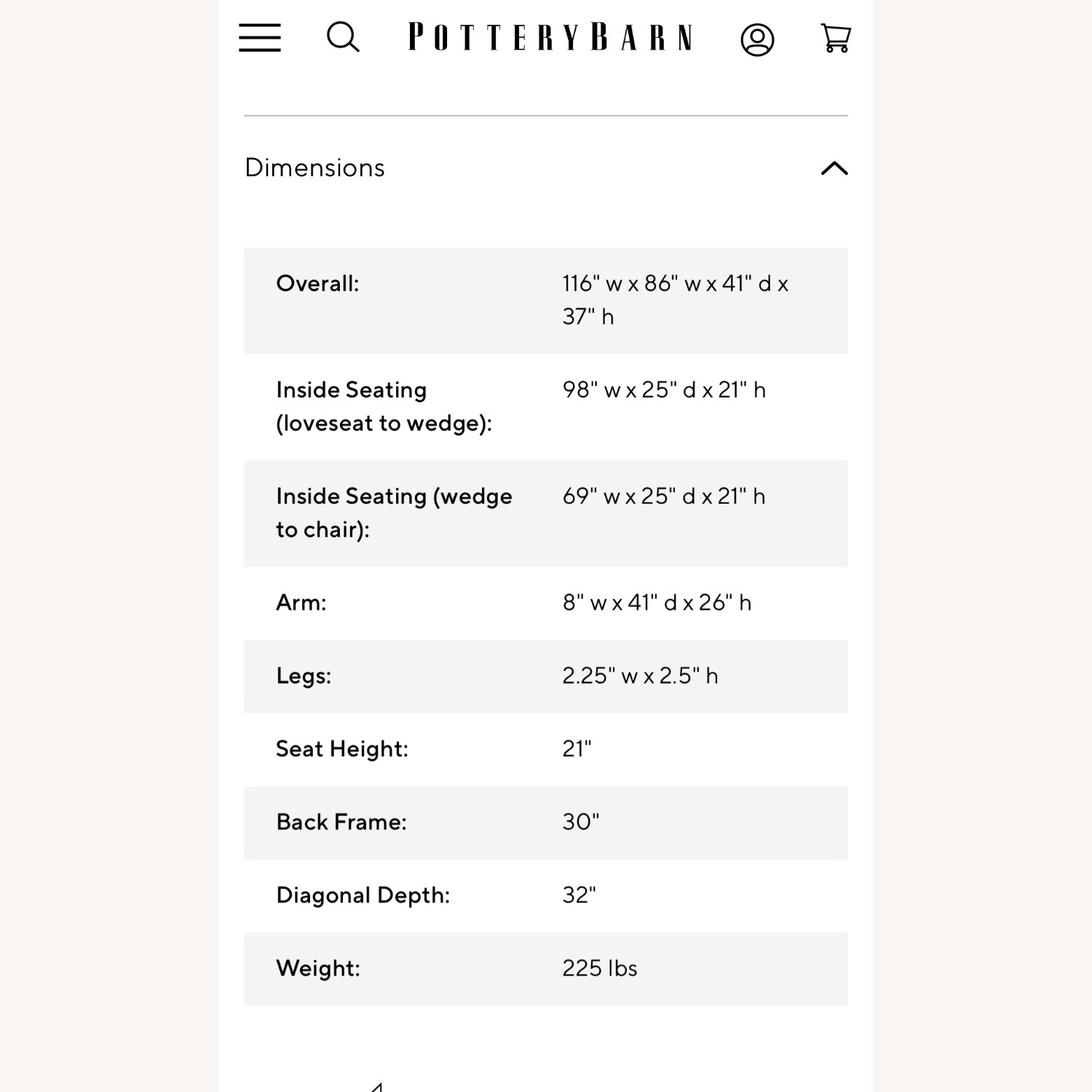Select the Arm dimension label
1092x1092 pixels.
pos(301,603)
